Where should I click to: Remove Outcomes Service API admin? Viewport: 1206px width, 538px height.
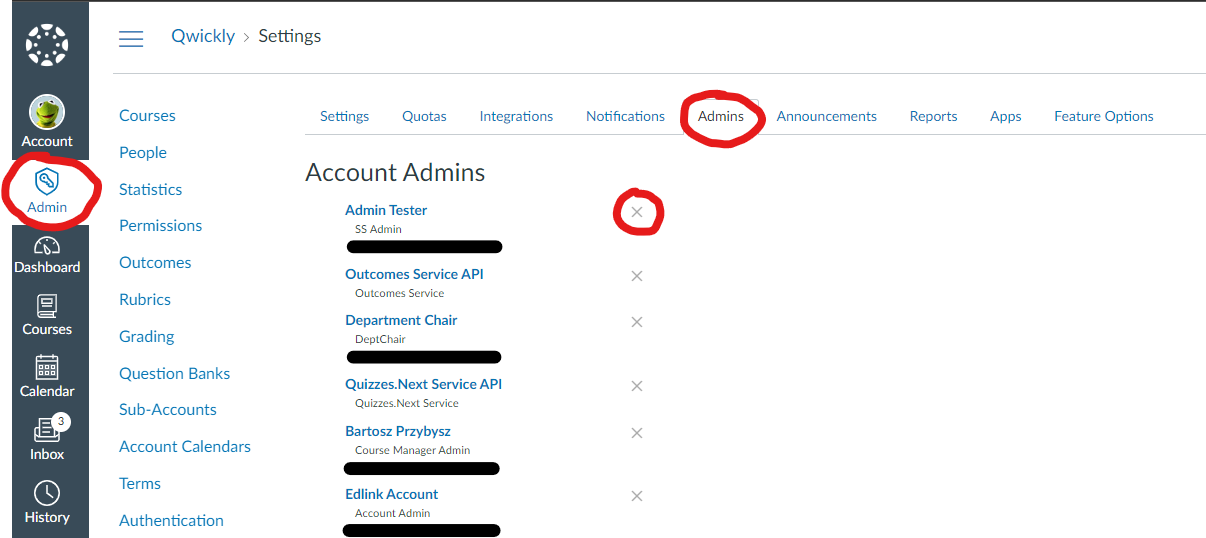(637, 276)
